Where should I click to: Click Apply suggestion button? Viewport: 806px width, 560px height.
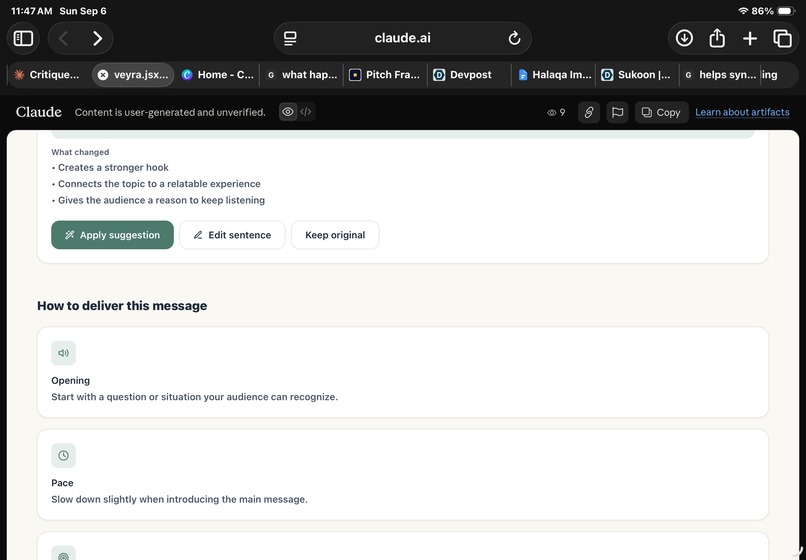(112, 235)
